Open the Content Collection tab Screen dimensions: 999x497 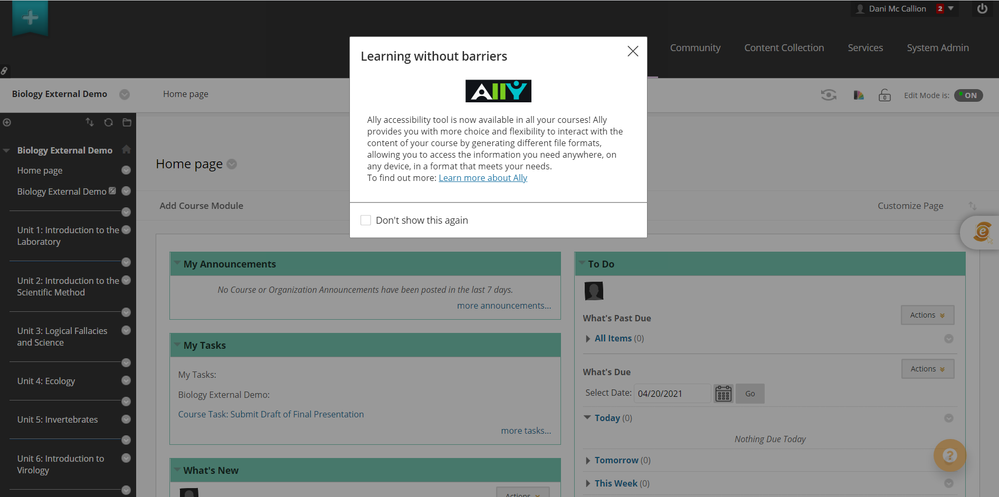[x=784, y=48]
